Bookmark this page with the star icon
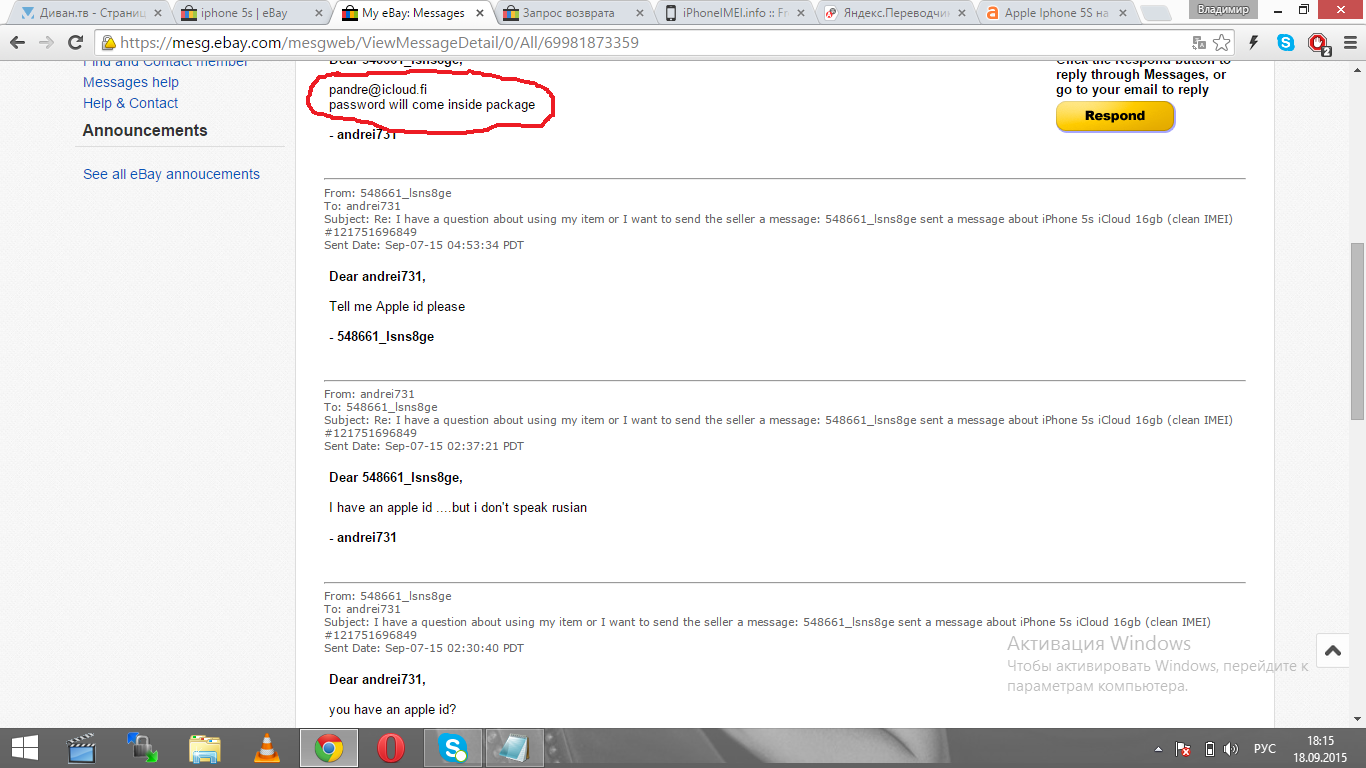This screenshot has width=1366, height=768. click(x=1221, y=43)
